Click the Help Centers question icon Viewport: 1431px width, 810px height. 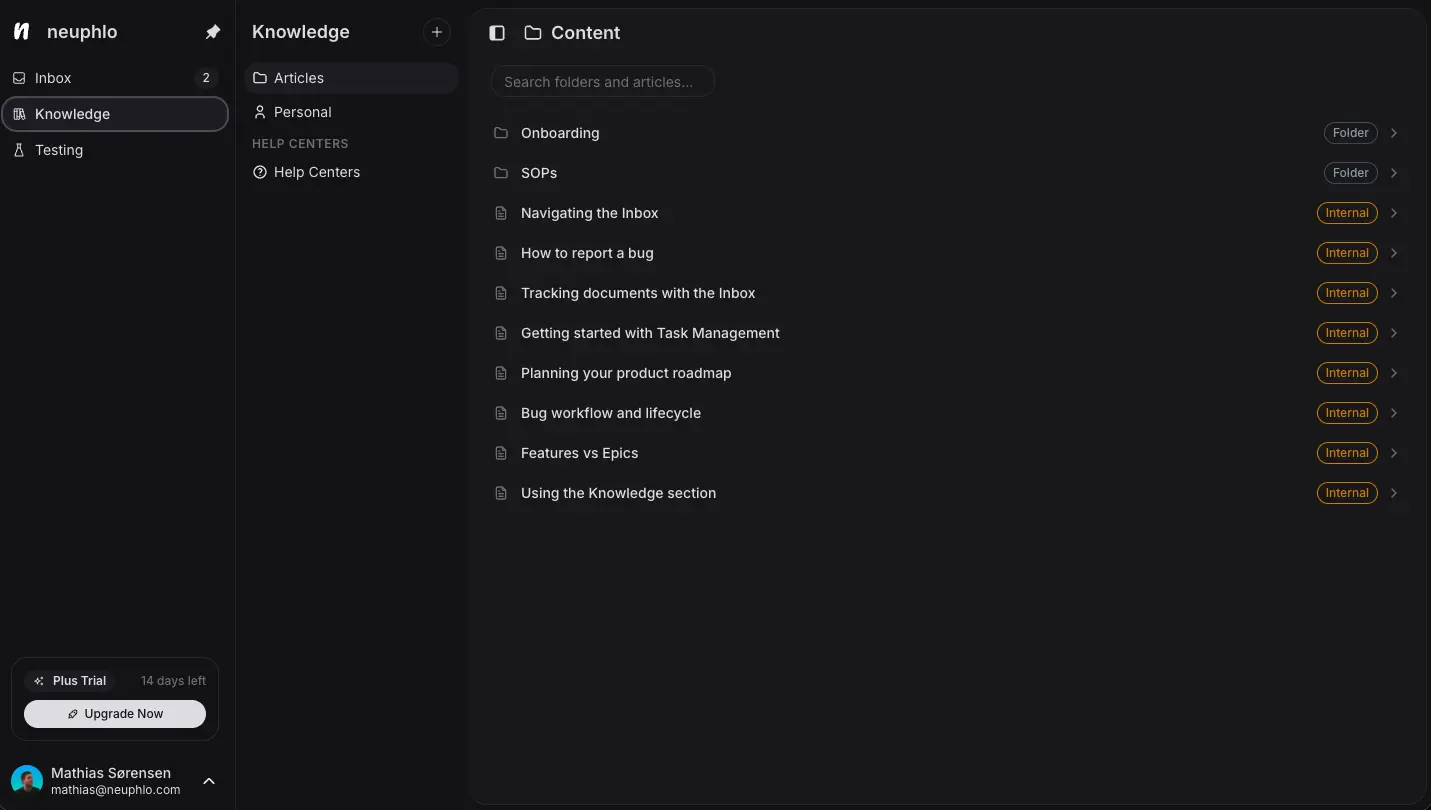[260, 172]
